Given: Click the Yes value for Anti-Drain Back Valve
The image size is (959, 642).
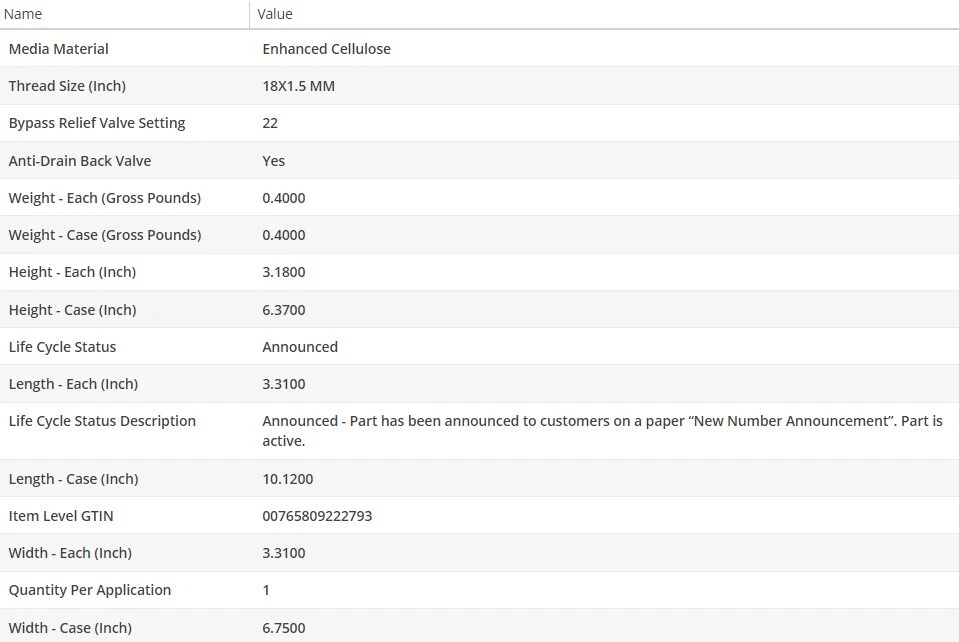Looking at the screenshot, I should coord(273,161).
